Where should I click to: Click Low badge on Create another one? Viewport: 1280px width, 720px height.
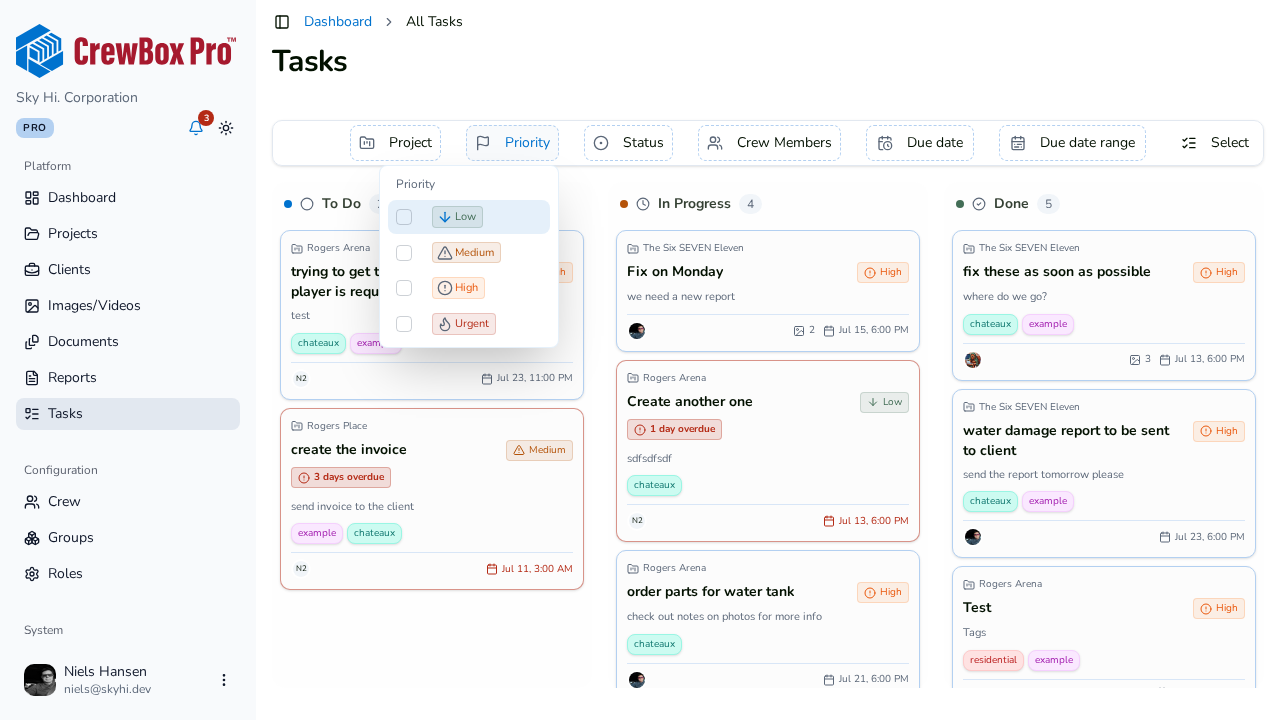click(x=884, y=402)
